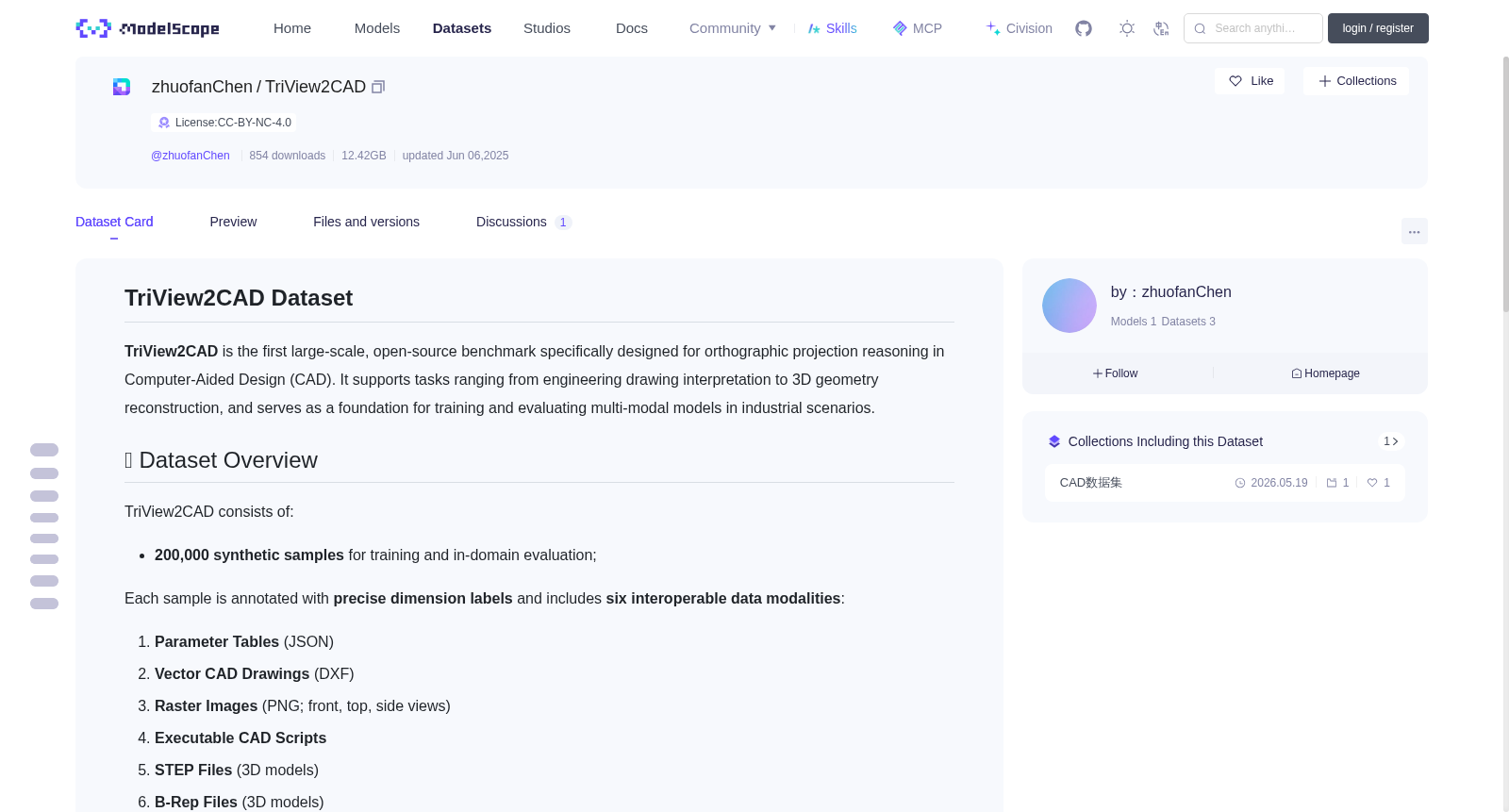Image resolution: width=1509 pixels, height=812 pixels.
Task: Open the three-dots more options menu
Action: pyautogui.click(x=1414, y=231)
